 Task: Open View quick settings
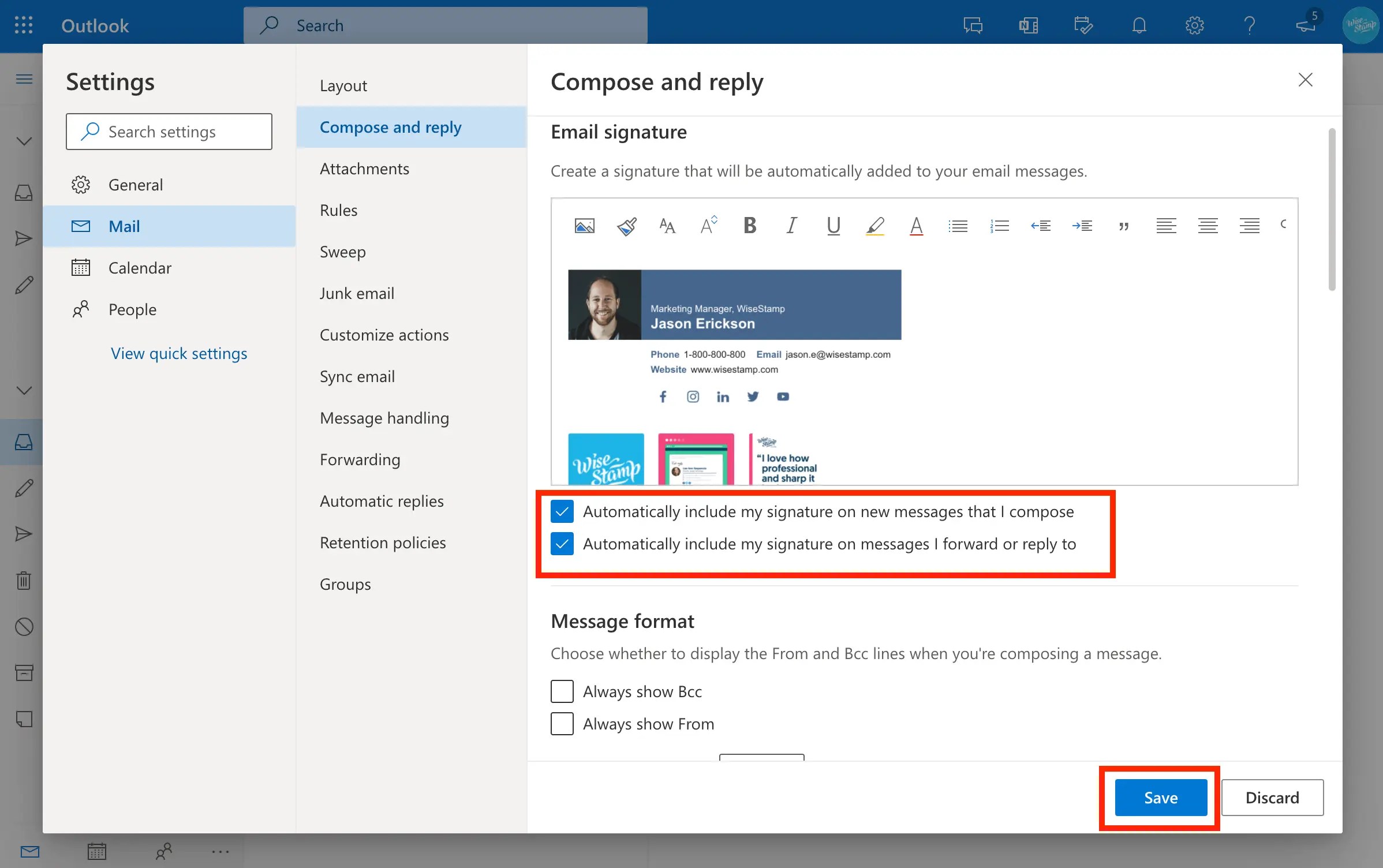(179, 353)
